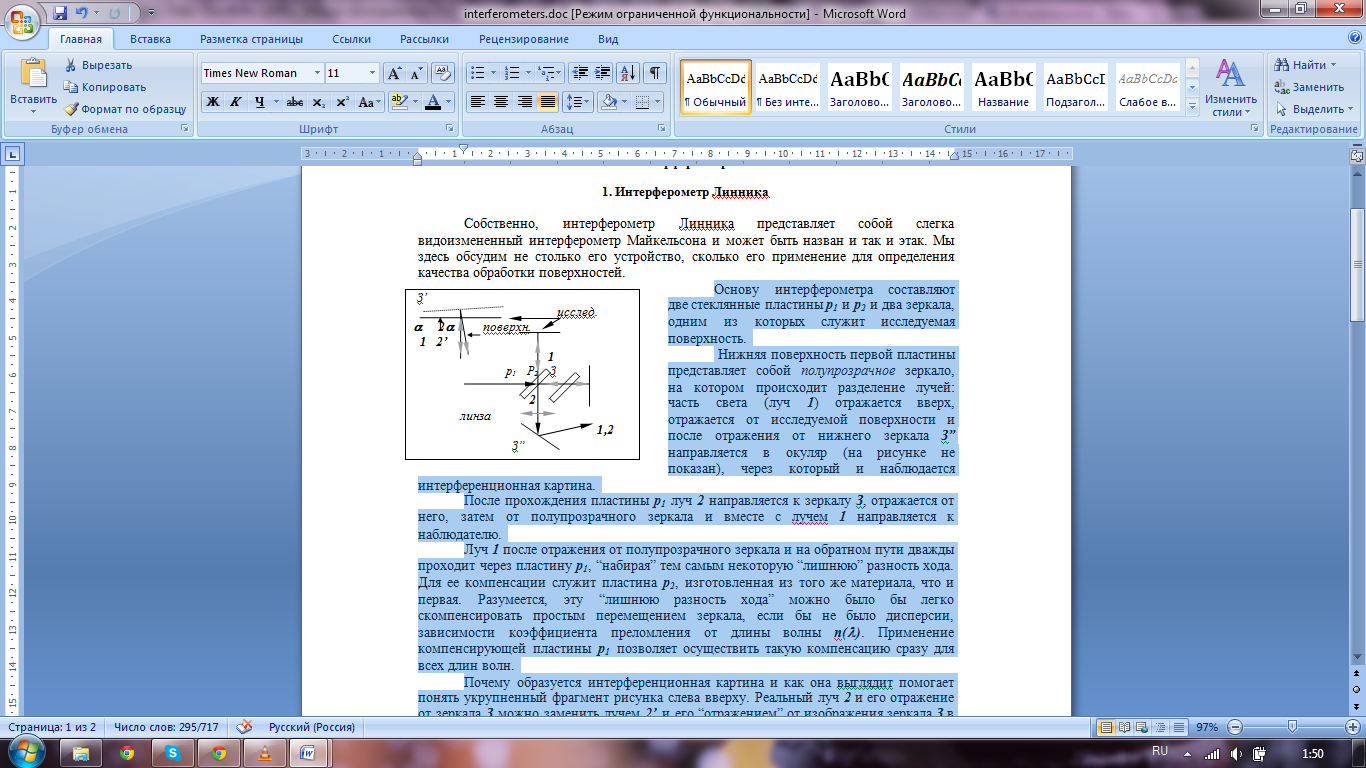Cut selection with Вырезать scissors
The height and width of the screenshot is (768, 1366).
point(98,65)
